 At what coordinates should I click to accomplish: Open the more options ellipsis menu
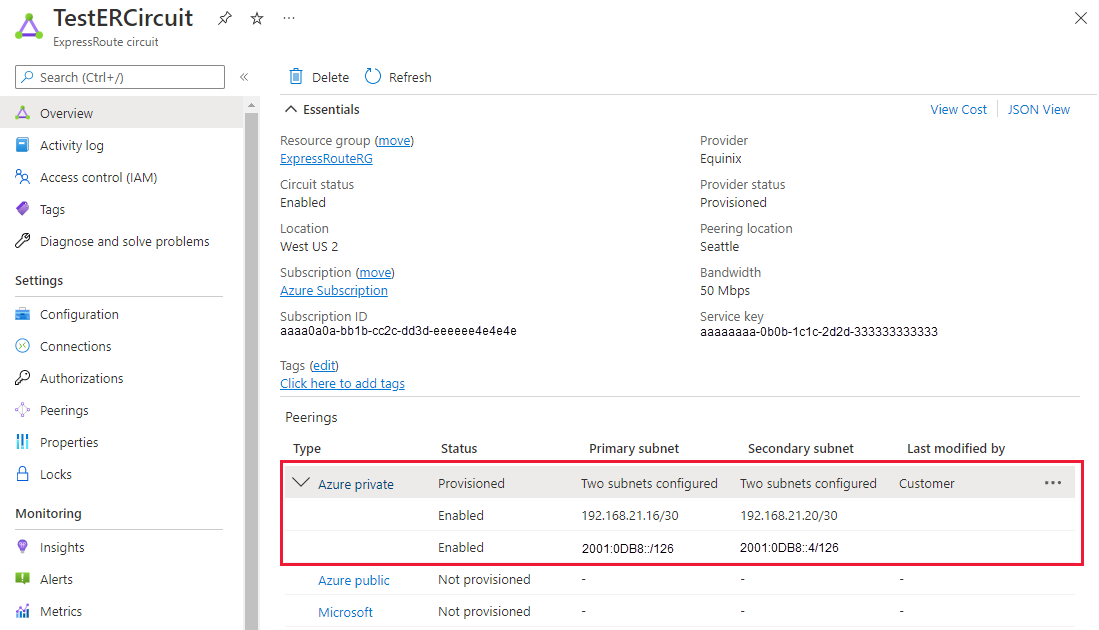point(289,17)
